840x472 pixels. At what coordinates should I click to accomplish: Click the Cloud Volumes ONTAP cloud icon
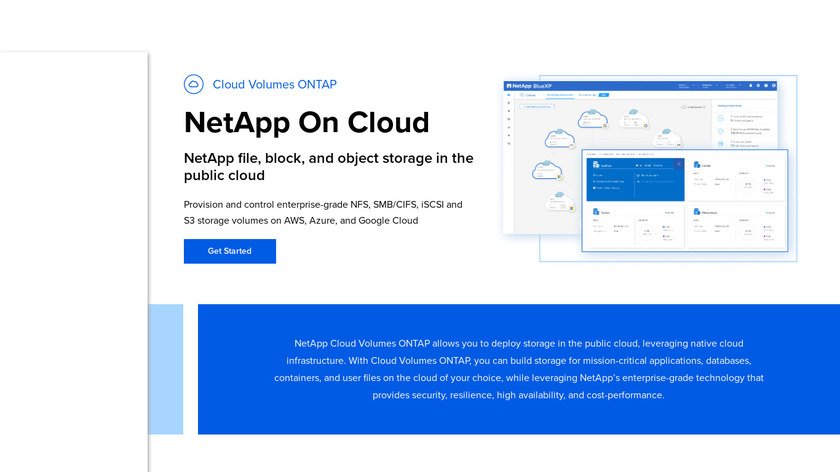click(193, 84)
